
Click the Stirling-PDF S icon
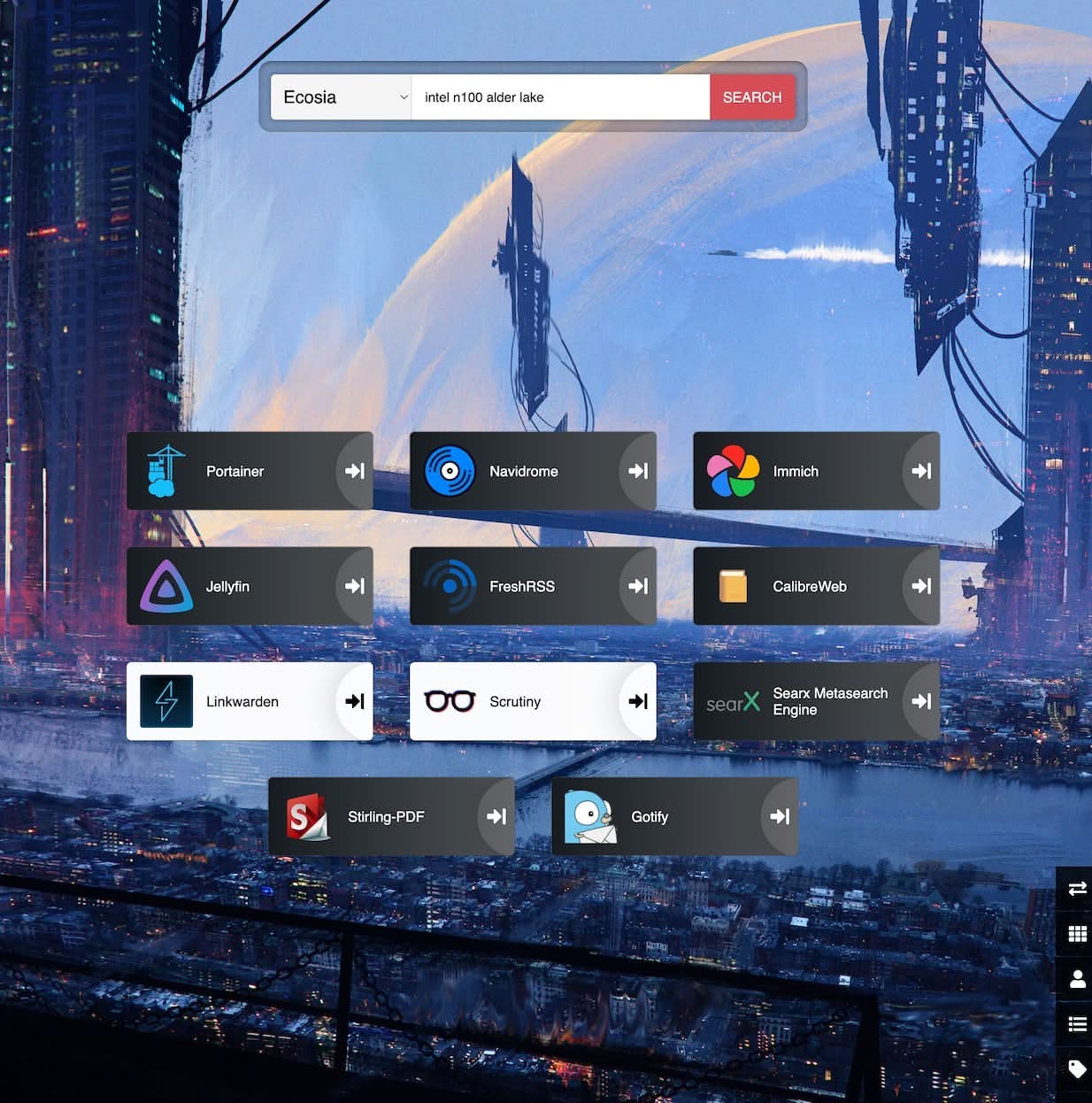(x=308, y=816)
